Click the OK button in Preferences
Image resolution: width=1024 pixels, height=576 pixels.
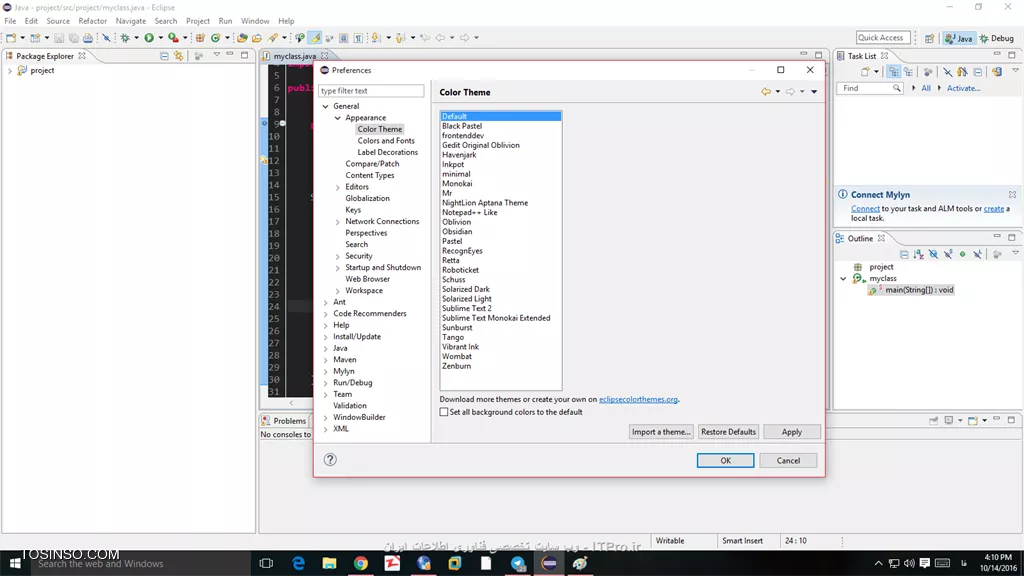[725, 460]
